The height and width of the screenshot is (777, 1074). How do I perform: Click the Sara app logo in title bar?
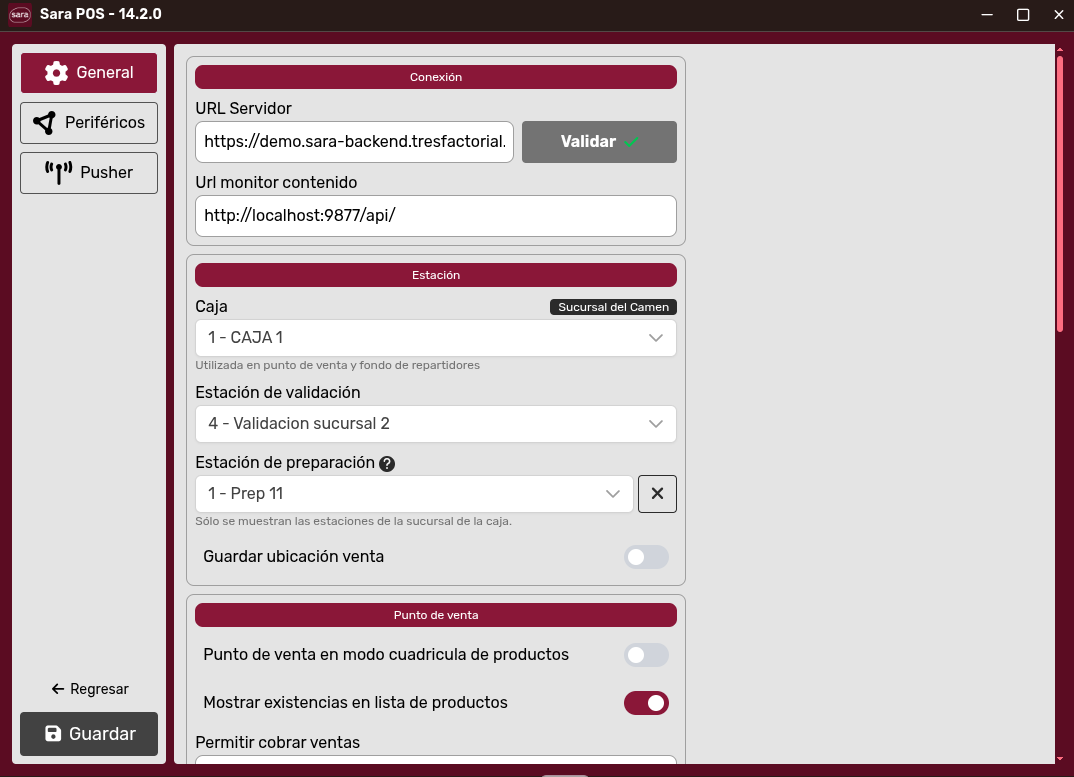20,14
